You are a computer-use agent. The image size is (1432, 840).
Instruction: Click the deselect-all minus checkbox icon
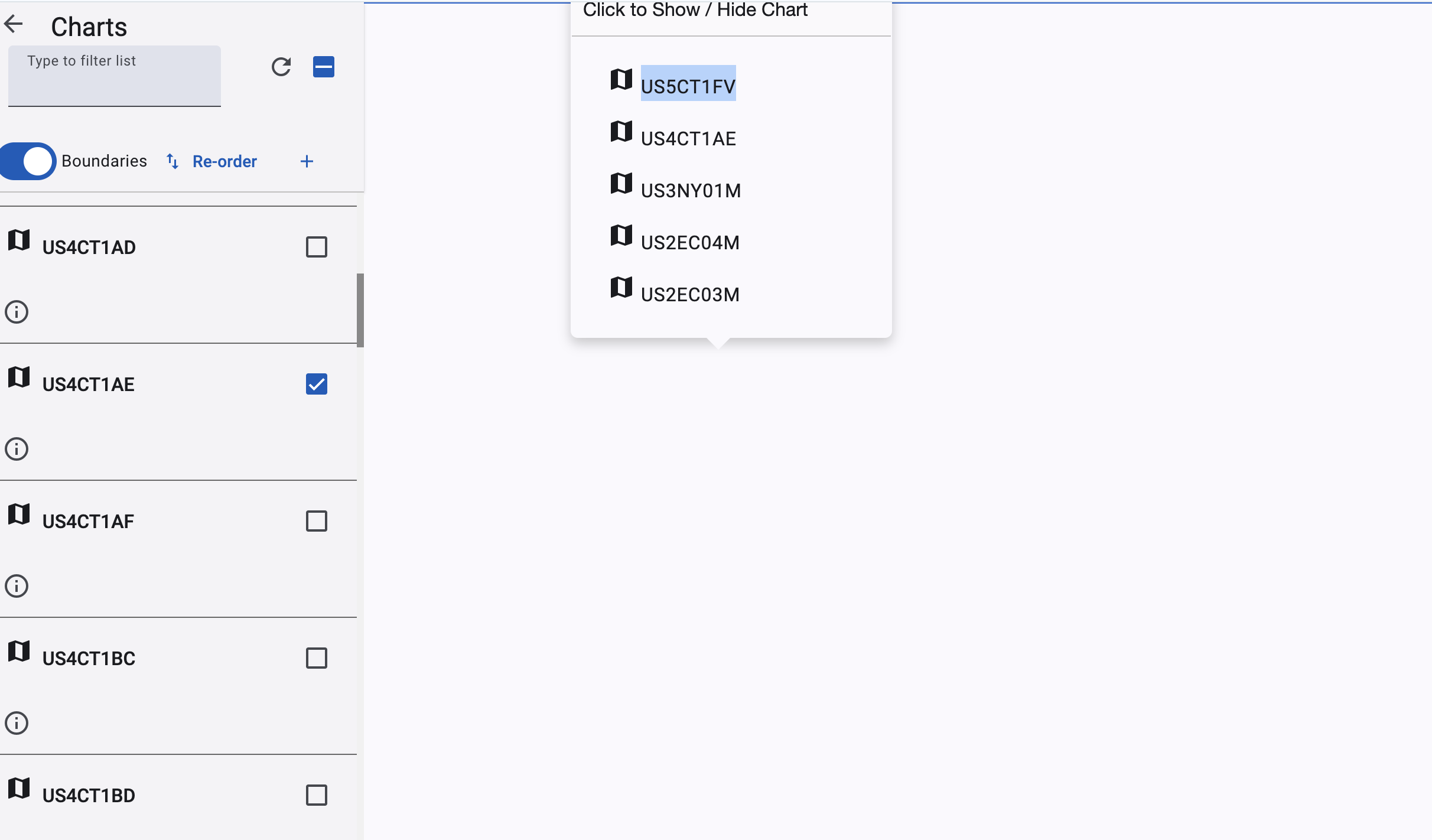point(323,67)
